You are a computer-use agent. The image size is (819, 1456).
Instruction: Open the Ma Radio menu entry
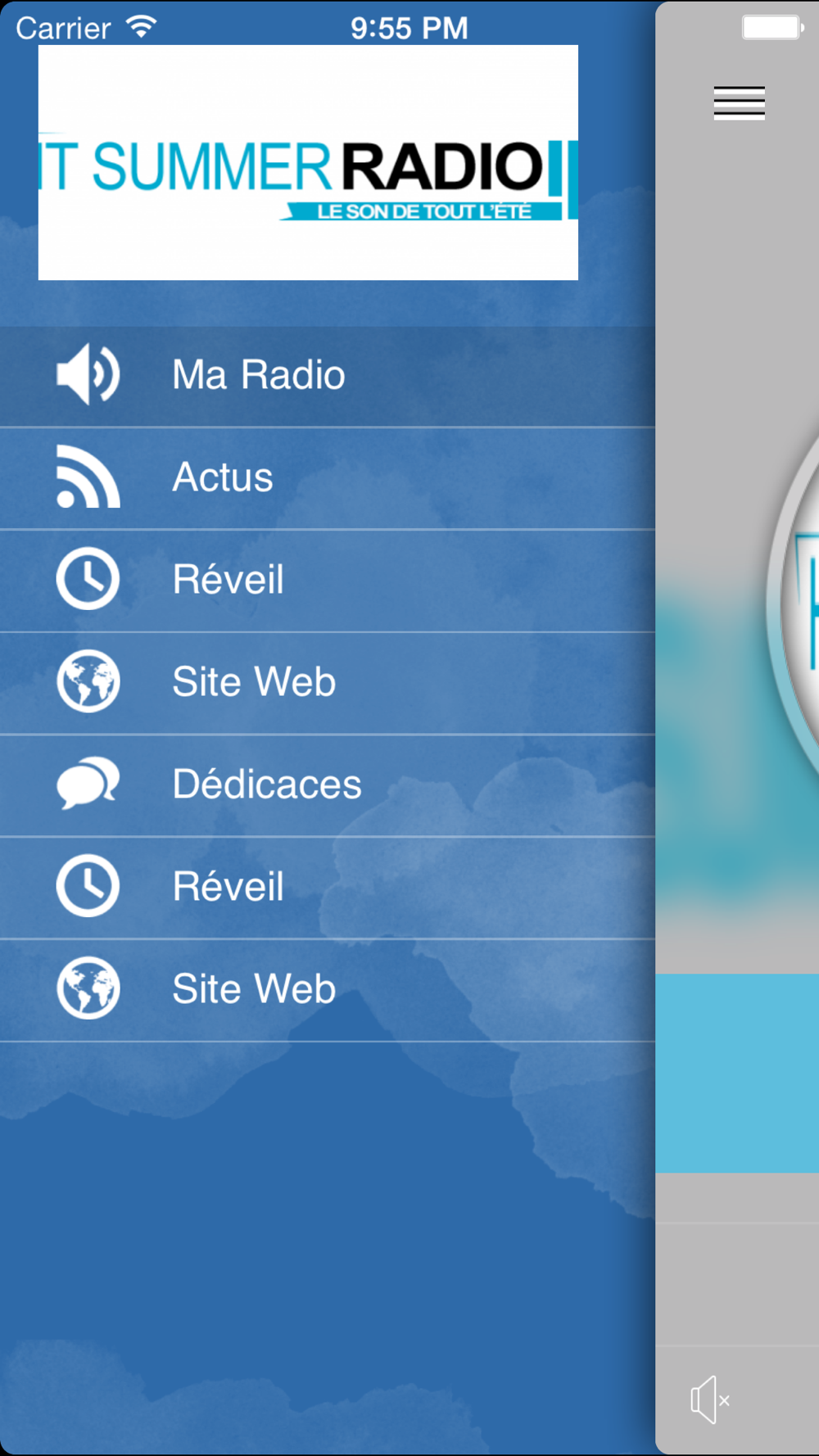click(328, 377)
